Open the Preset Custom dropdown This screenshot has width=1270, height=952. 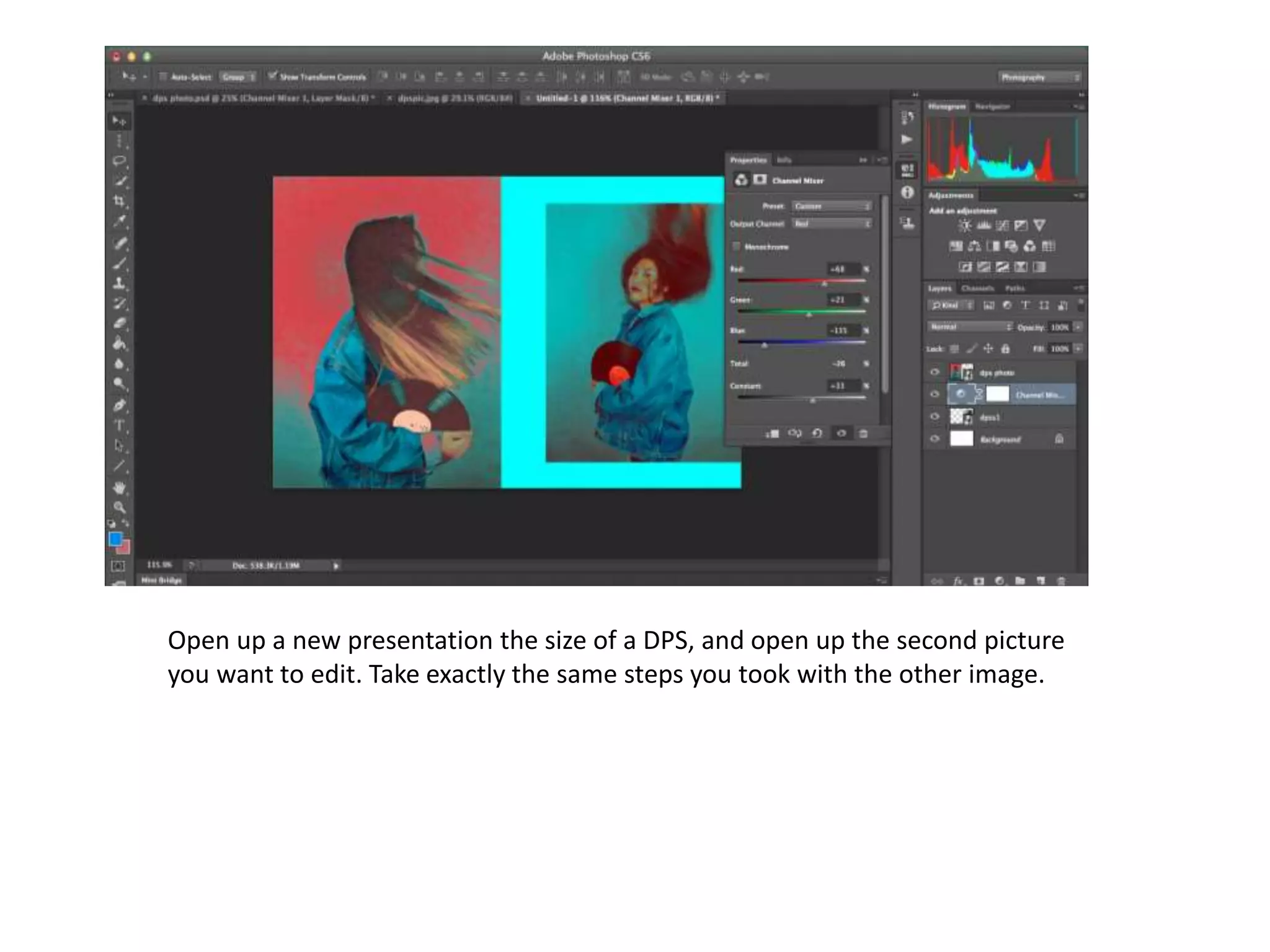tap(832, 206)
